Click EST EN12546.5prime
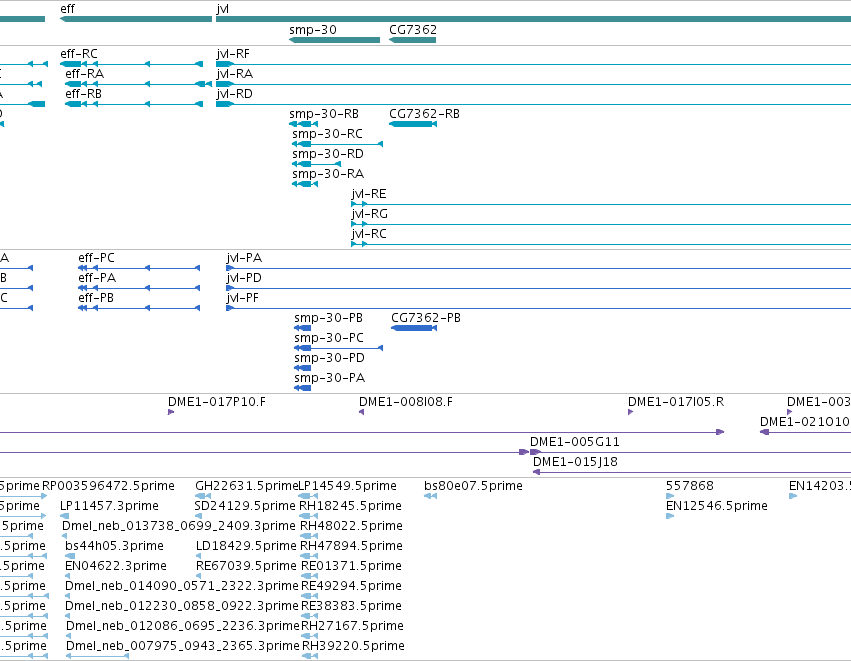 point(670,516)
